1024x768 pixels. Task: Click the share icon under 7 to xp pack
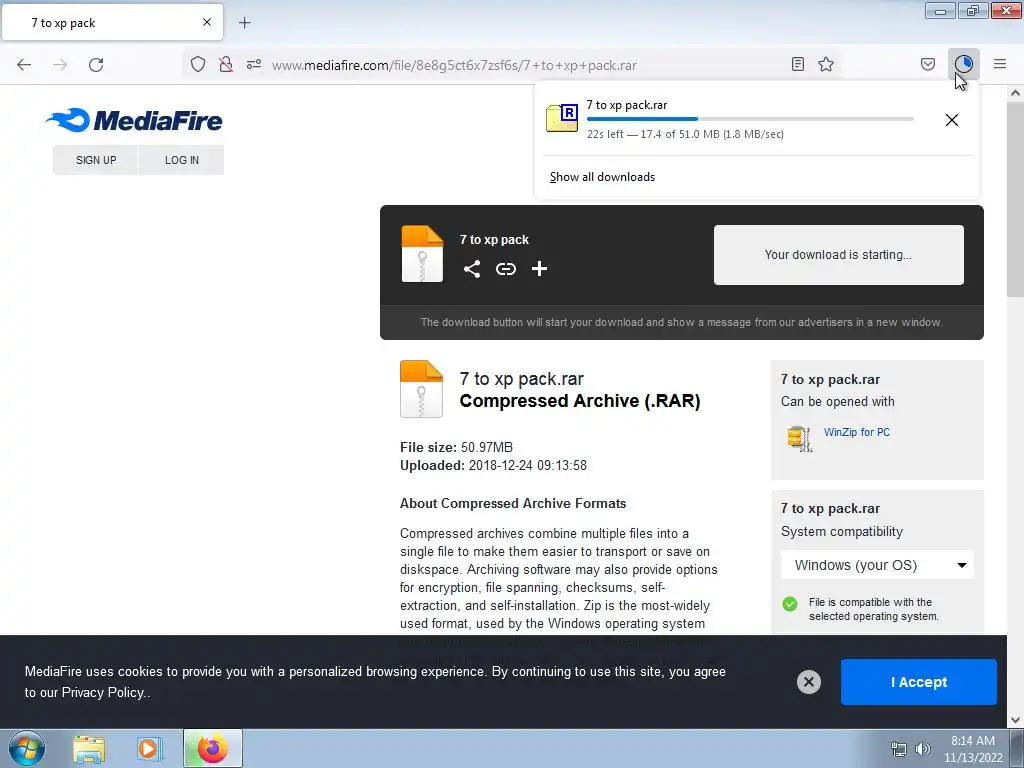[x=472, y=269]
